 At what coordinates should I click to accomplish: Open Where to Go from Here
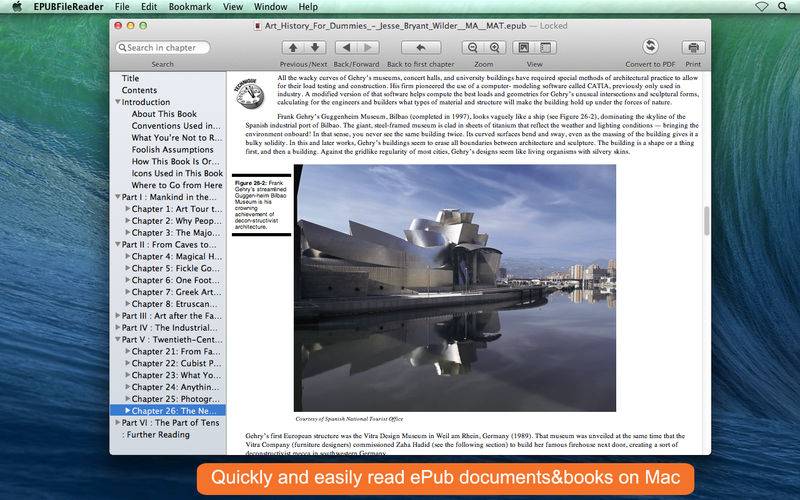pos(177,185)
